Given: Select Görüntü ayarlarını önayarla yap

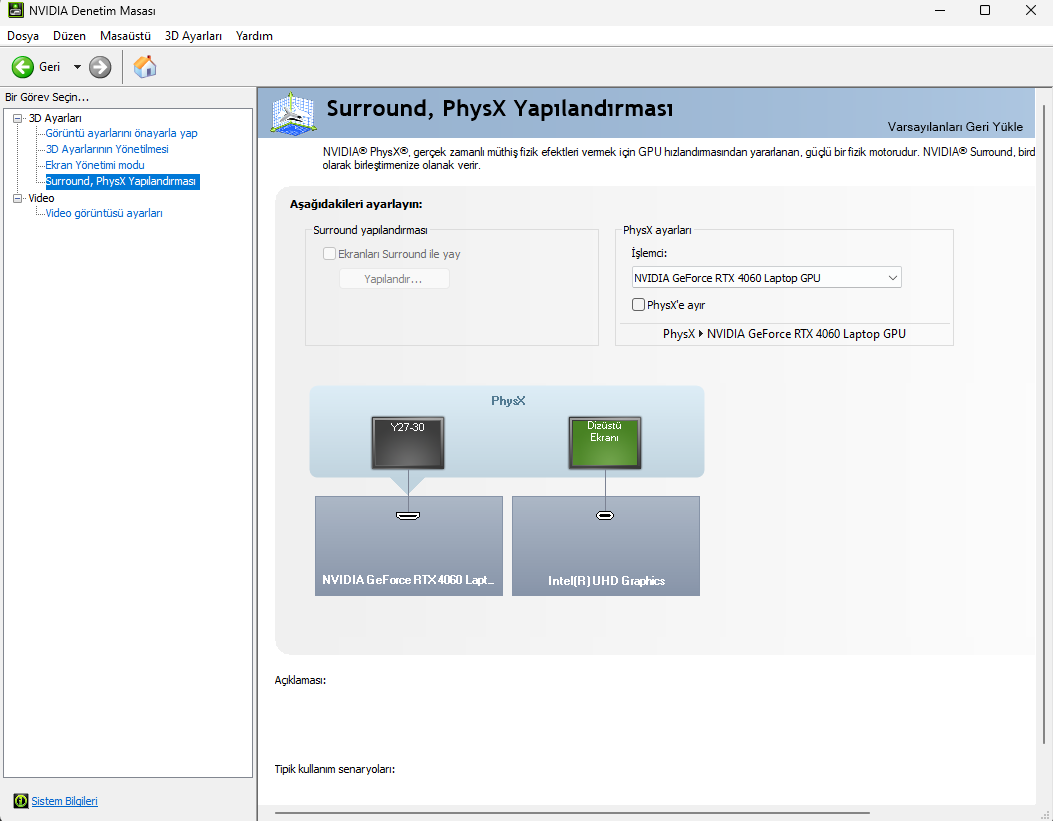Looking at the screenshot, I should (122, 133).
